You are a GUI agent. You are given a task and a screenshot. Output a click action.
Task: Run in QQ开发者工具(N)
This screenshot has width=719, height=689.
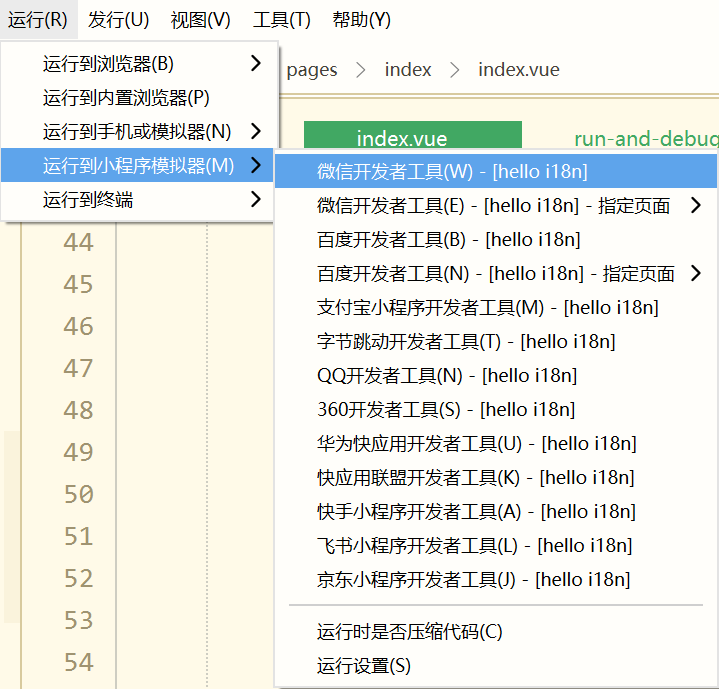(446, 376)
